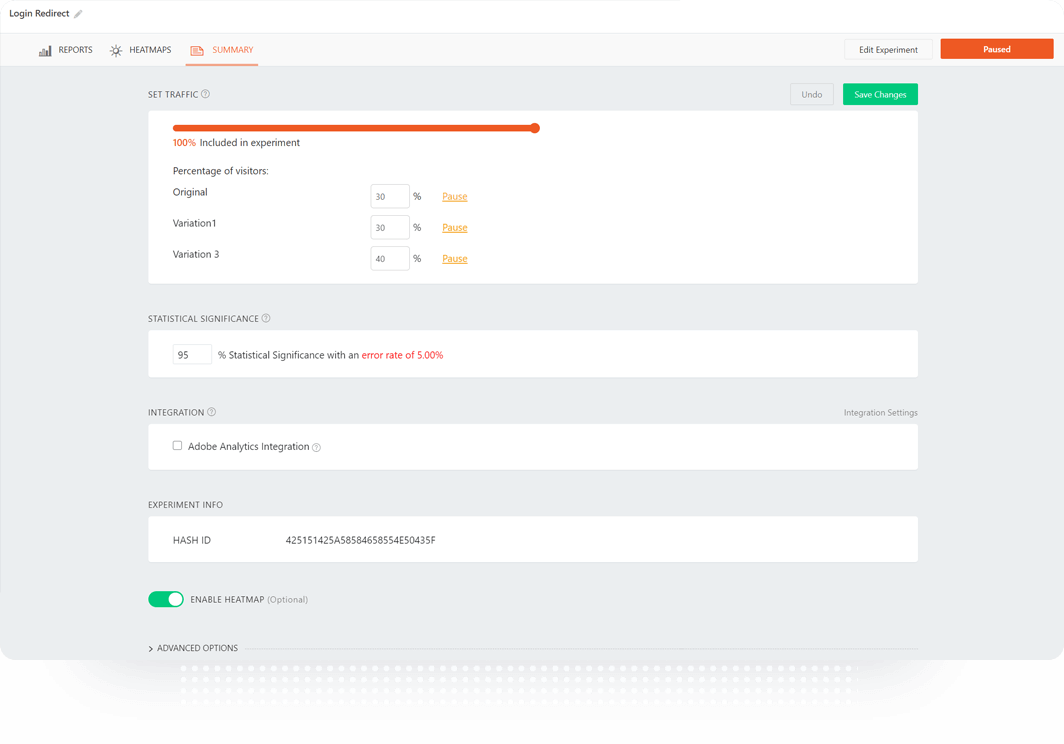The image size is (1064, 744).
Task: Click the traffic inclusion slider handle
Action: (x=535, y=128)
